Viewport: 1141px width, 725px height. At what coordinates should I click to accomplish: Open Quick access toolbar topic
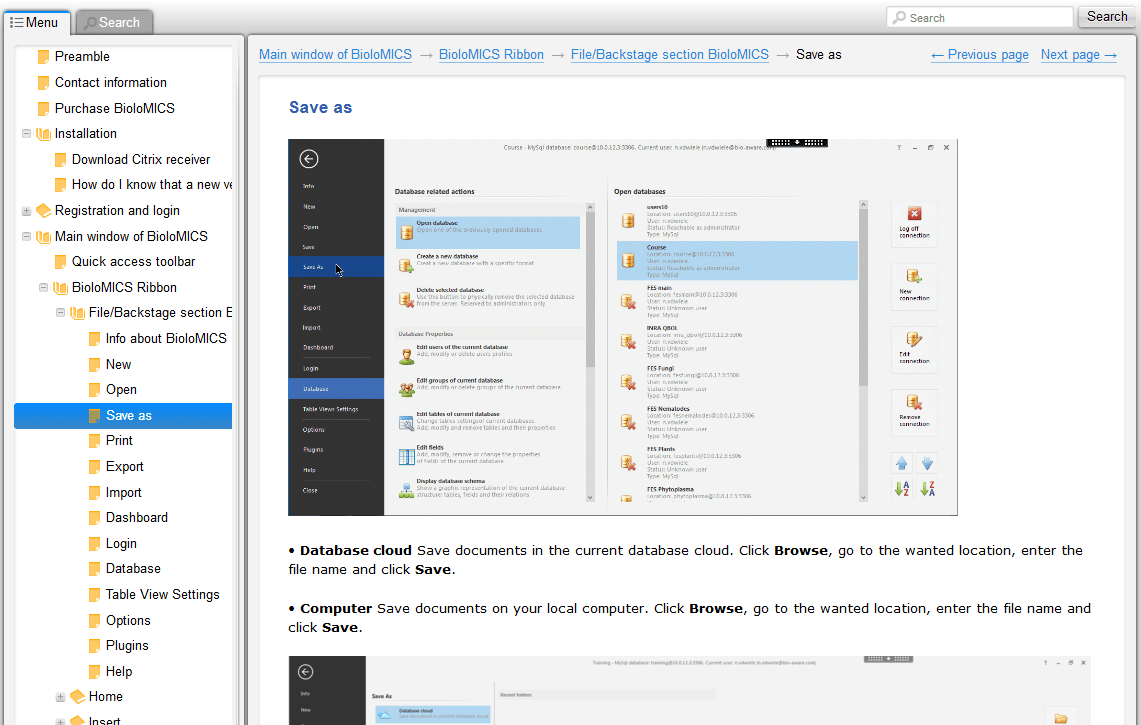(x=134, y=262)
